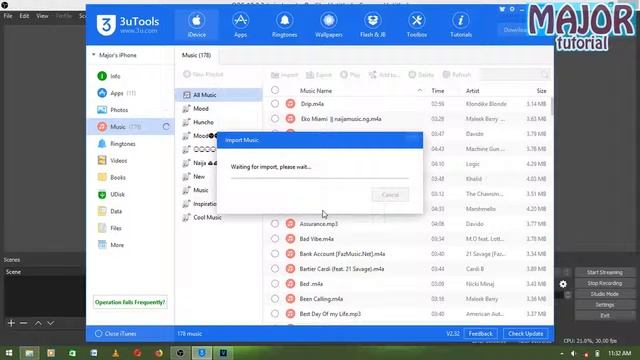Open the Toolbox section
This screenshot has width=640, height=360.
click(x=417, y=25)
